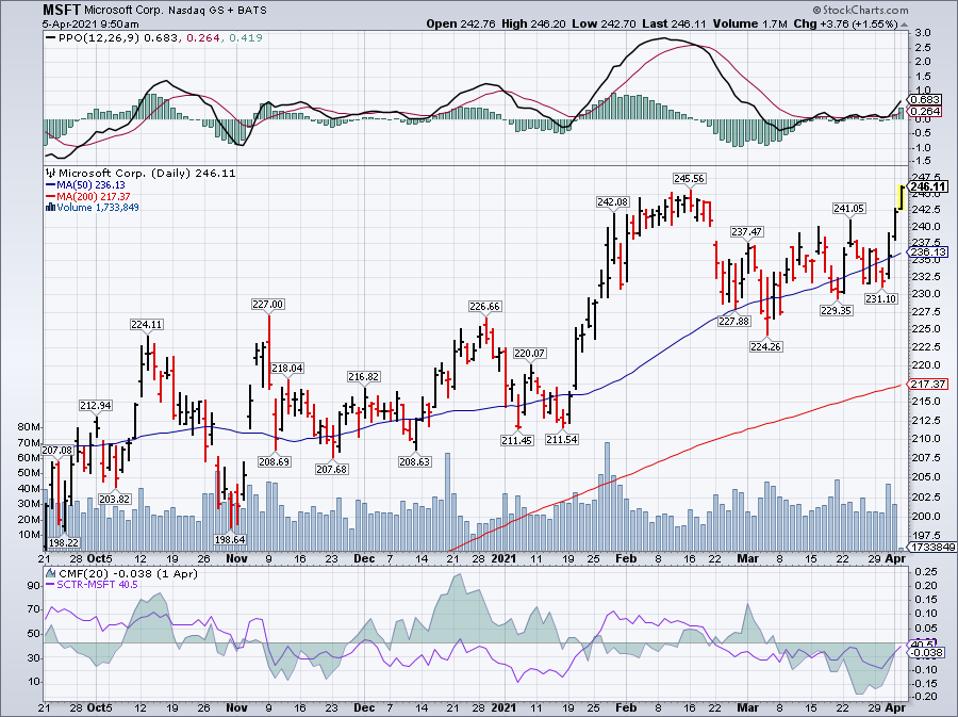Click the blue MA(50) line marker

pyautogui.click(x=50, y=185)
